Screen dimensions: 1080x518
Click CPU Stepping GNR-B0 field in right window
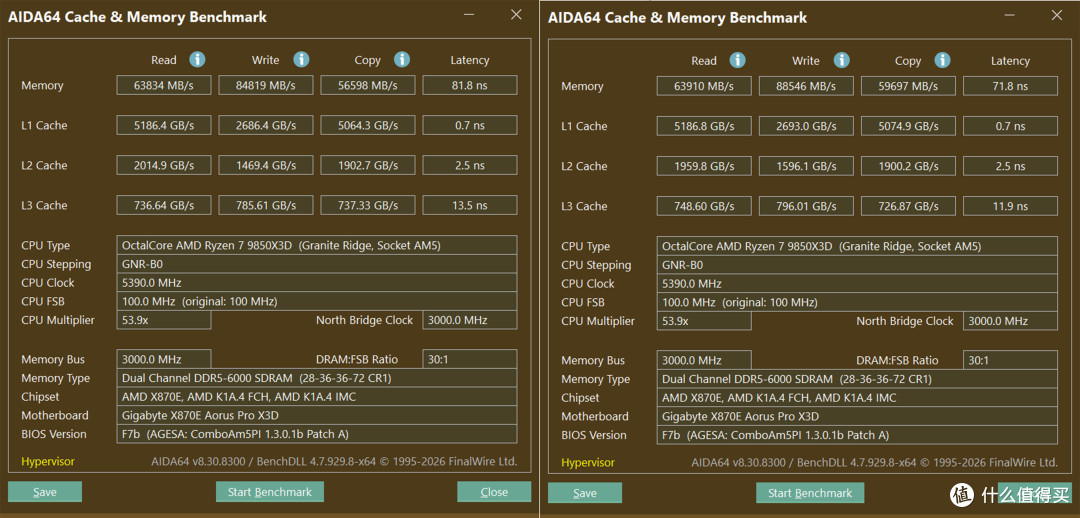(x=857, y=265)
